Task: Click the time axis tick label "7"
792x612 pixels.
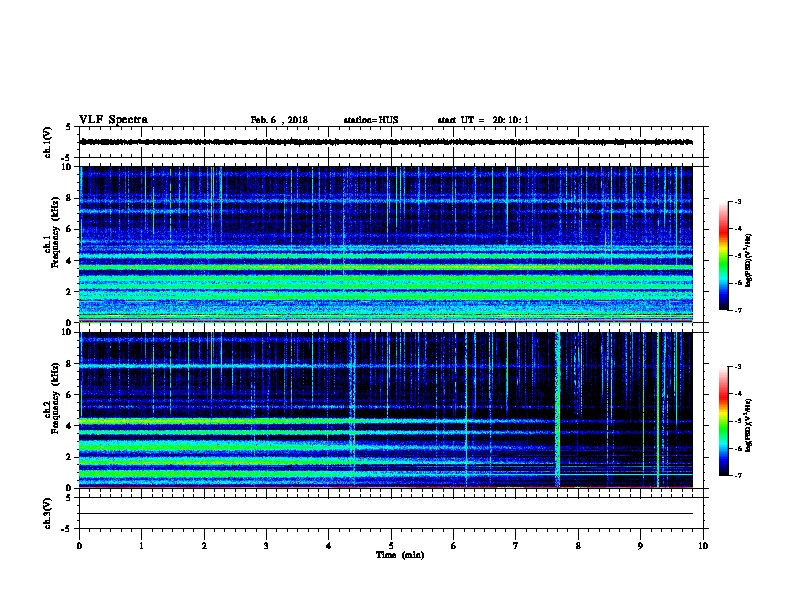Action: 516,546
